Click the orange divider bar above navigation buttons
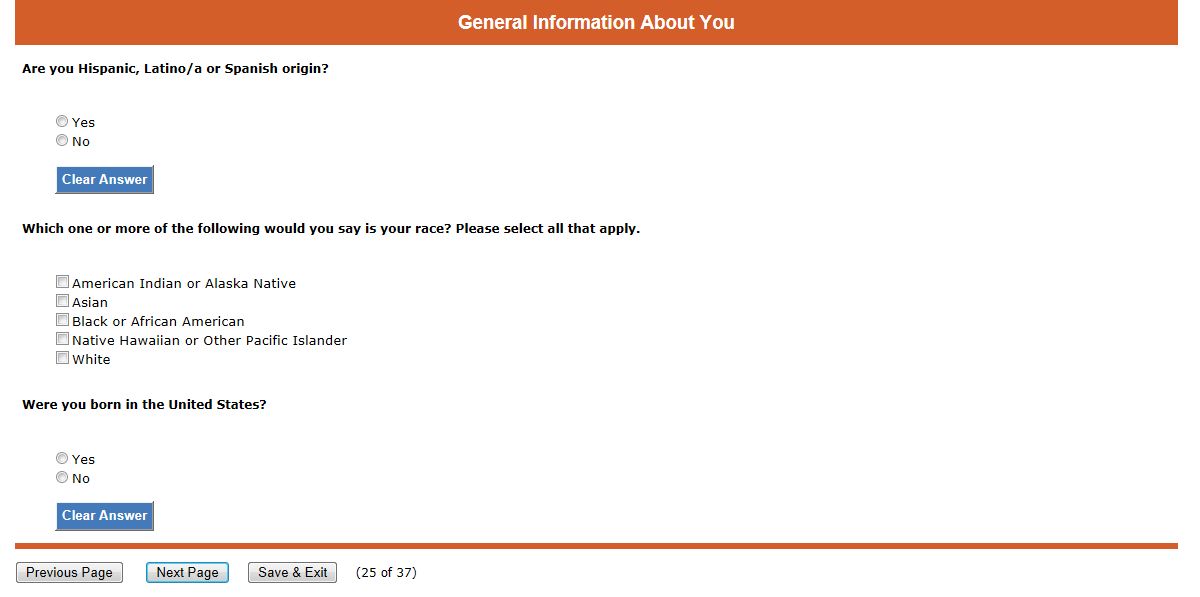1200x597 pixels. (x=596, y=546)
